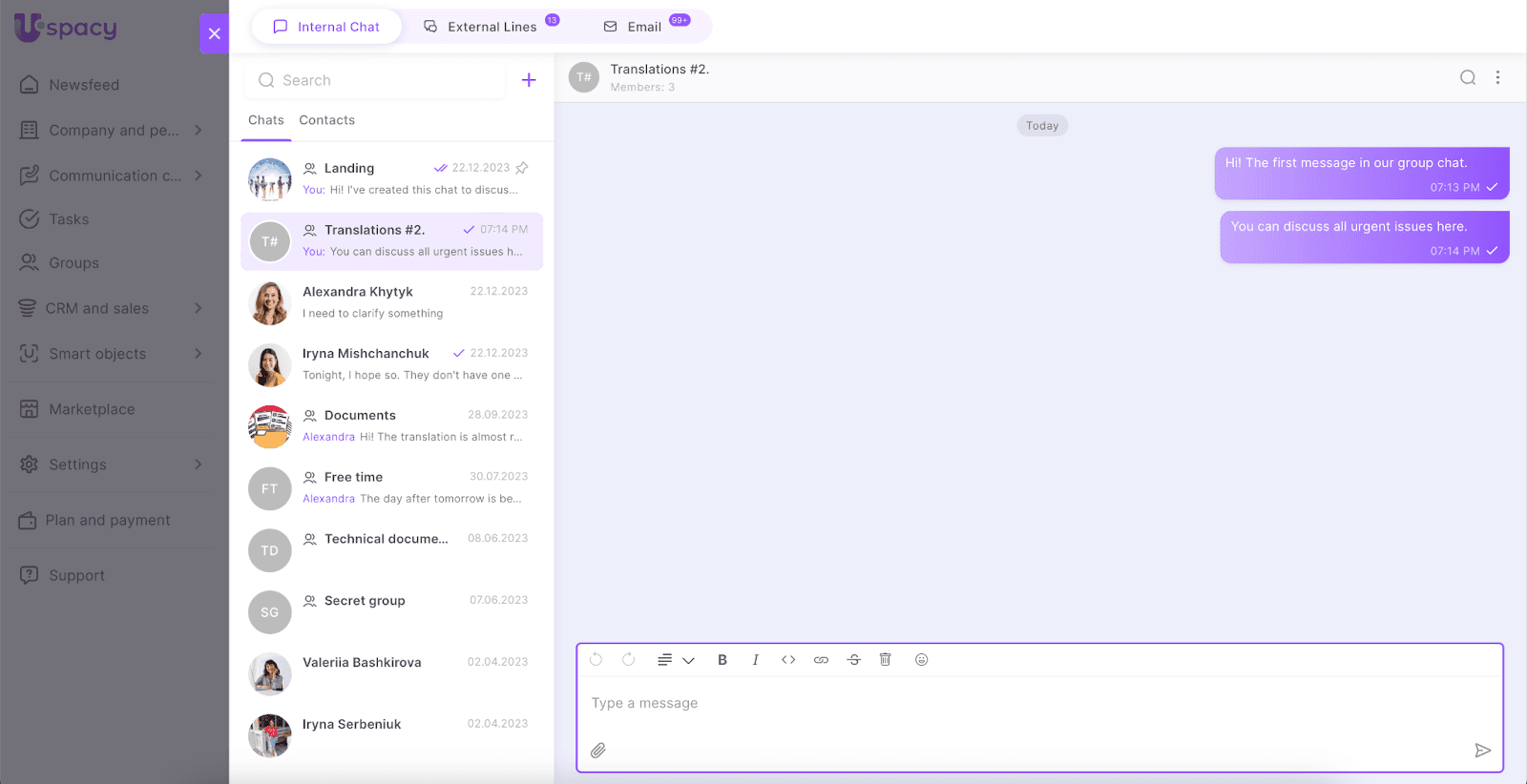This screenshot has width=1527, height=784.
Task: Click the send message arrow icon
Action: point(1482,751)
